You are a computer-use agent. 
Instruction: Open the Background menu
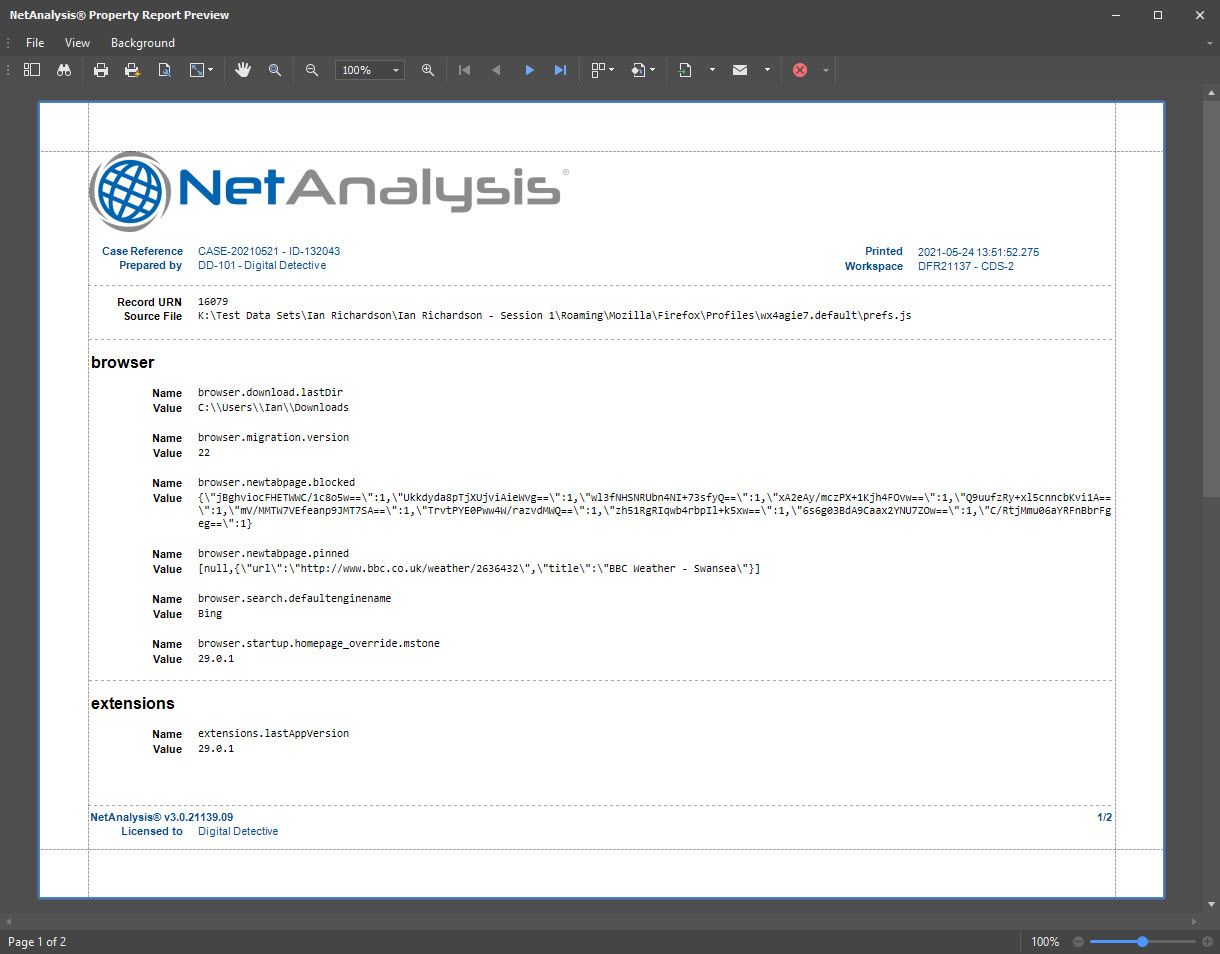[x=143, y=43]
